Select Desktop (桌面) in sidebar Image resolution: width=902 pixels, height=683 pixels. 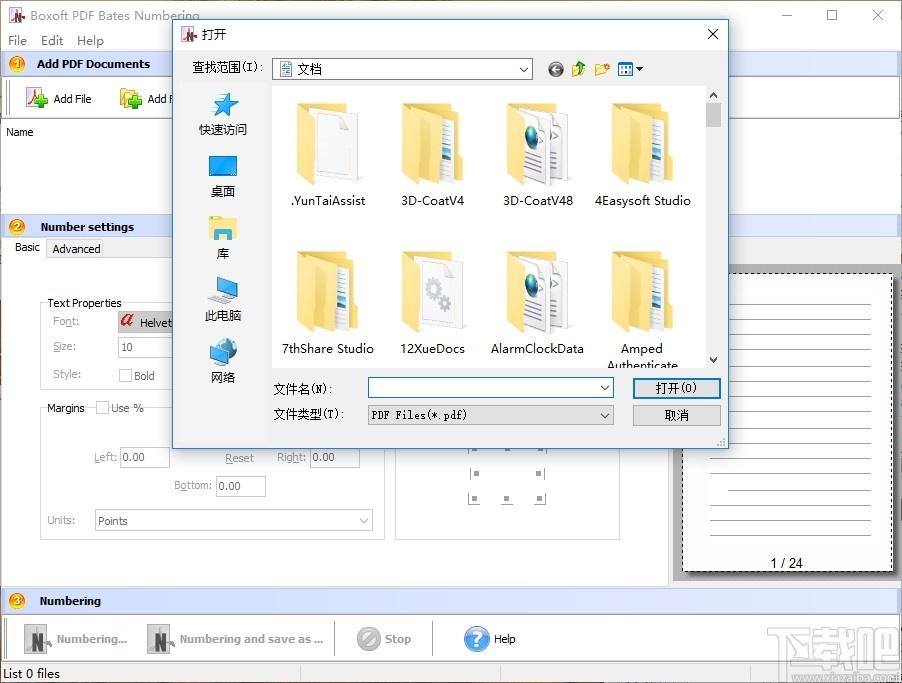click(223, 177)
